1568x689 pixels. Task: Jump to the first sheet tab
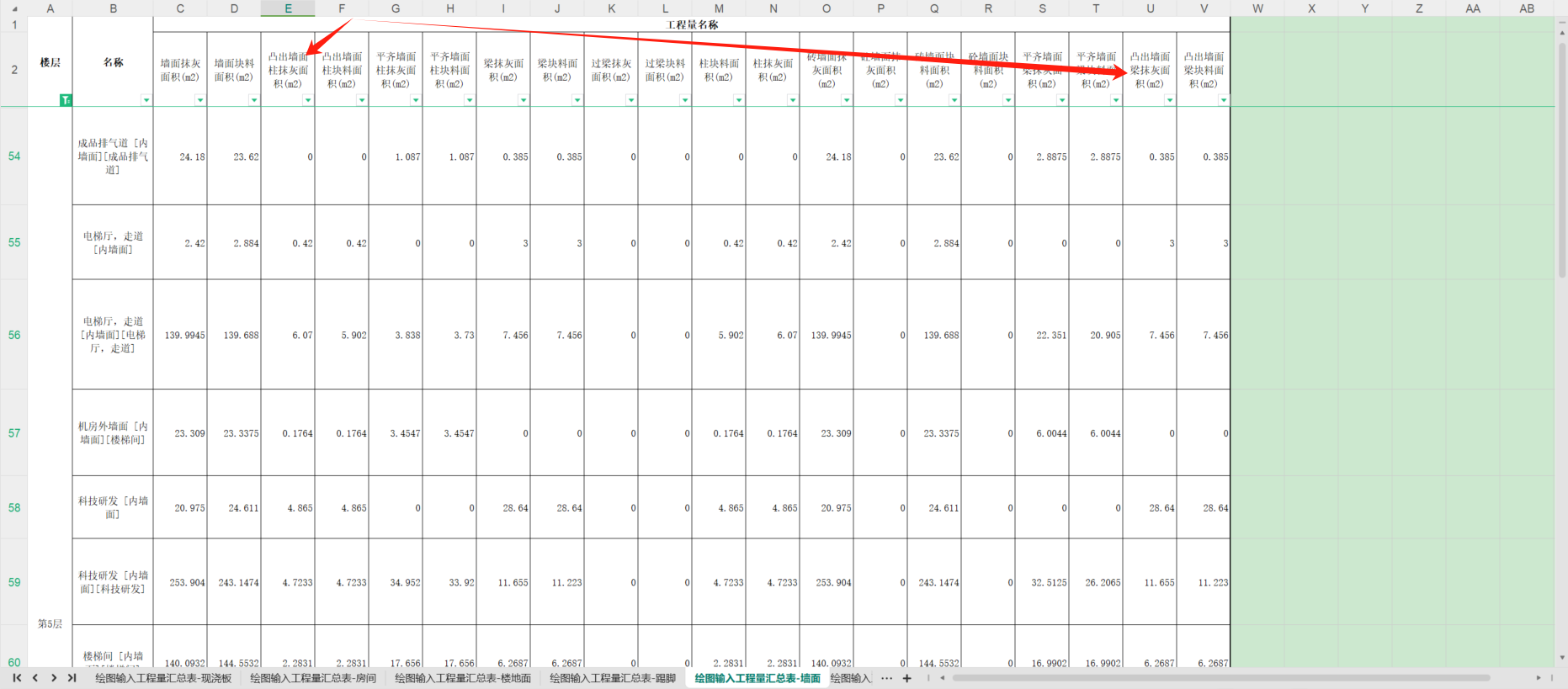click(17, 678)
